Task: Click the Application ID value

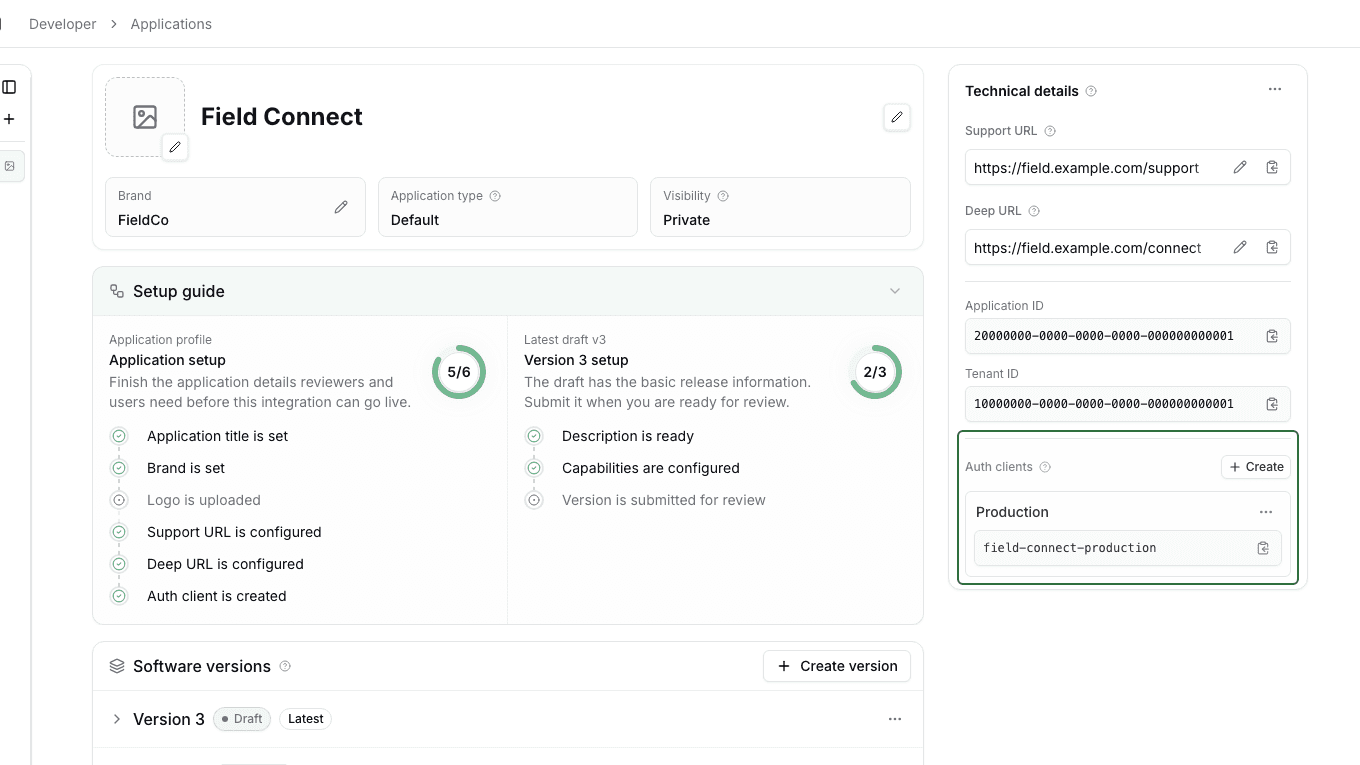Action: point(1104,336)
